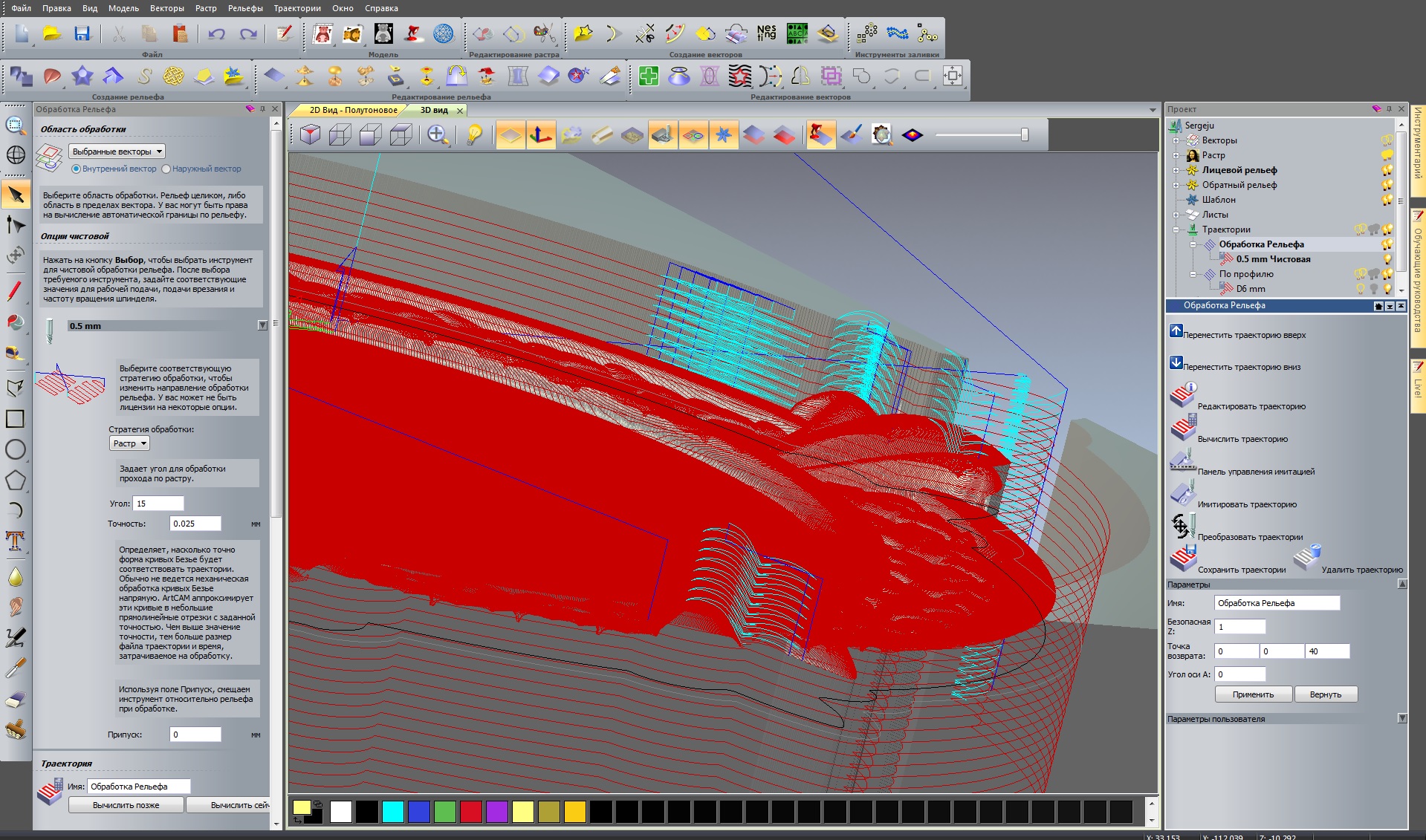
Task: Select the Наружный вектор radio button
Action: pos(166,169)
